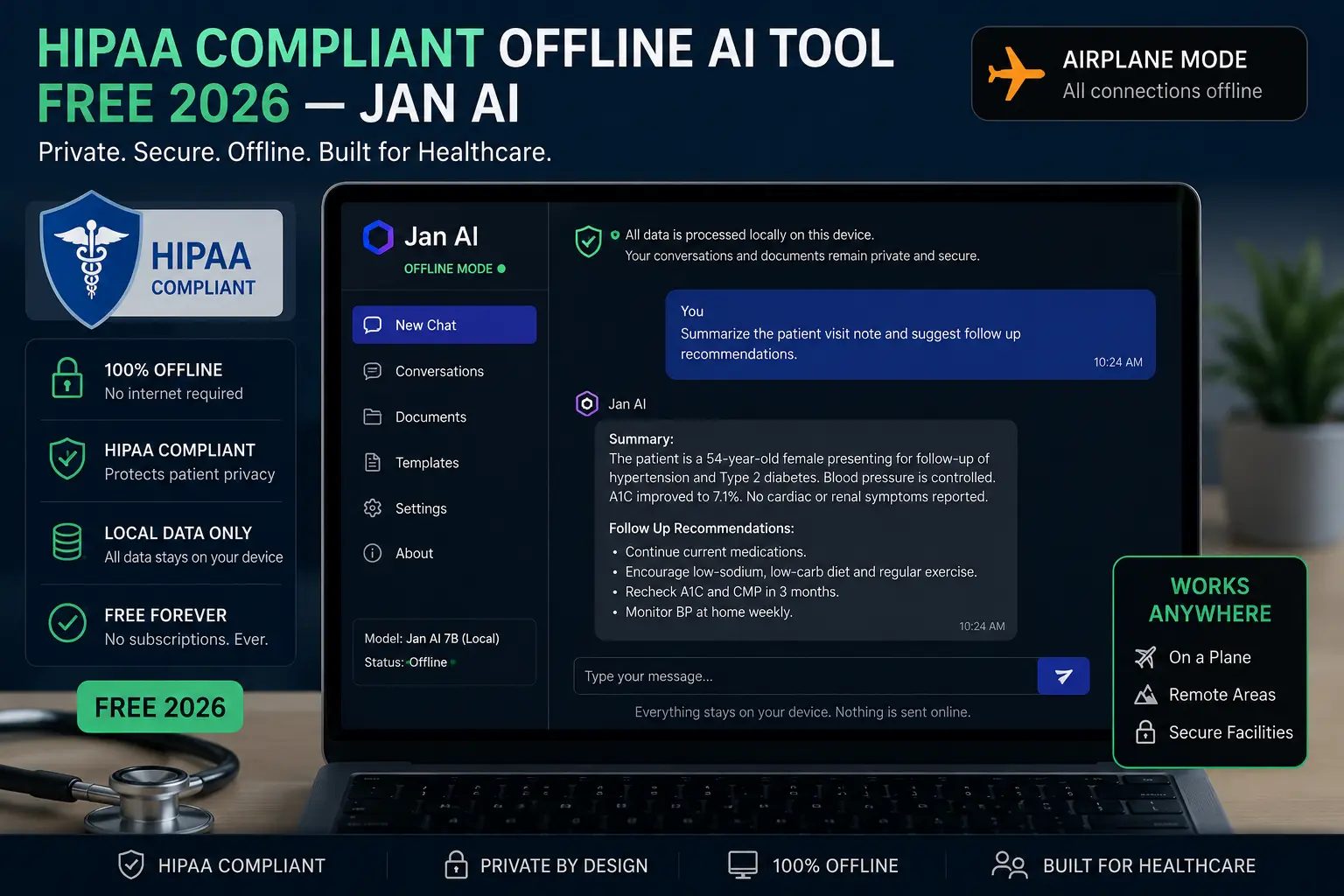Click the mountain icon beside Remote Areas
Viewport: 1344px width, 896px height.
[x=1145, y=695]
